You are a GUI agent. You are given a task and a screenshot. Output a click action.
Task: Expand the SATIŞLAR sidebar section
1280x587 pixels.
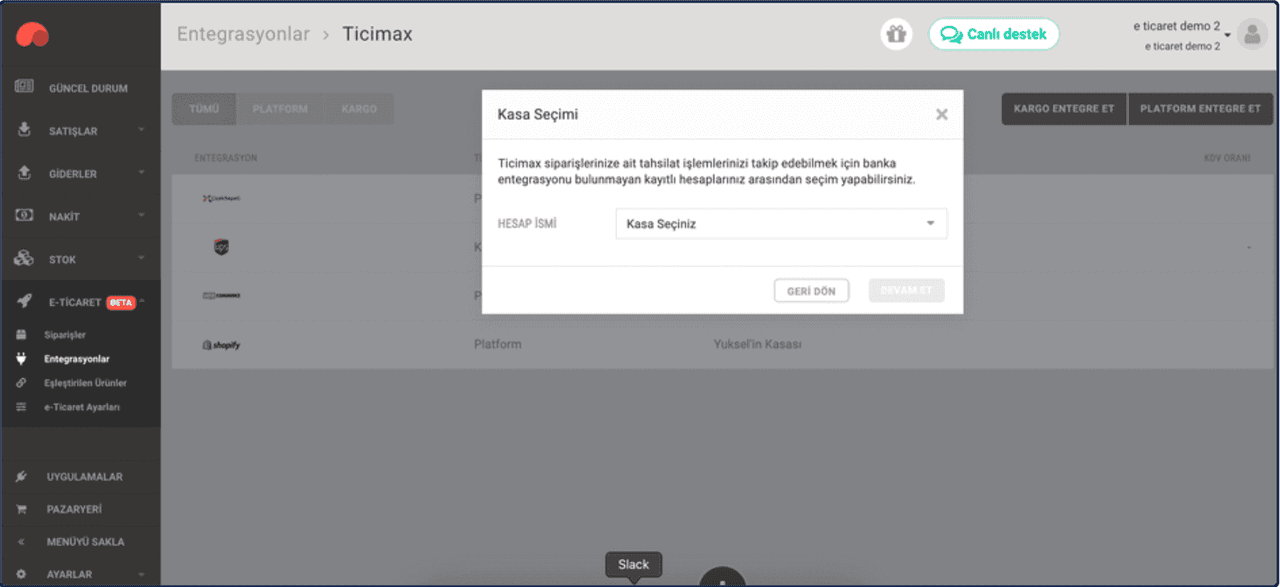tap(80, 131)
